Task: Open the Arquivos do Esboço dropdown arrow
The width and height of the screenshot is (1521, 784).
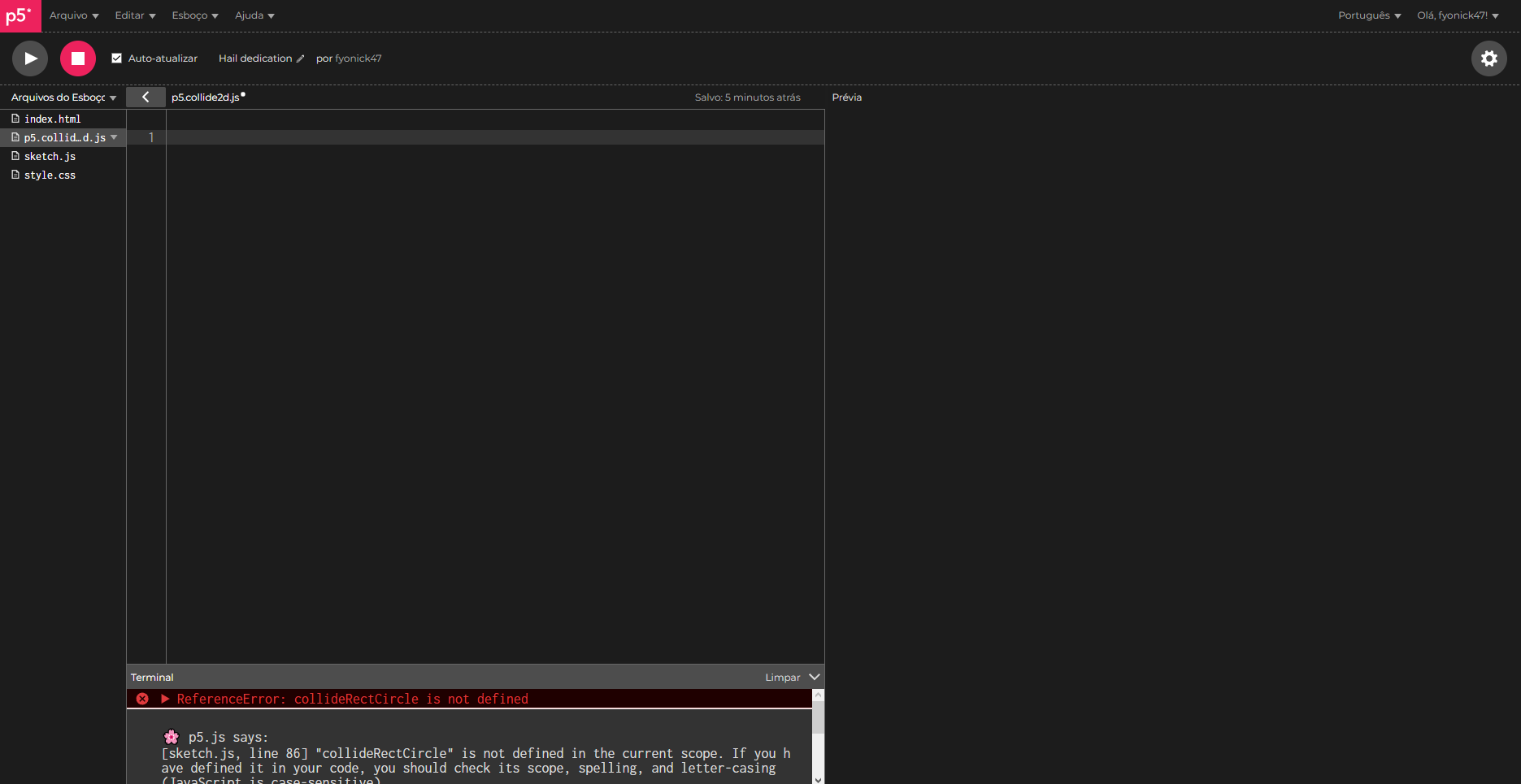Action: pyautogui.click(x=113, y=97)
